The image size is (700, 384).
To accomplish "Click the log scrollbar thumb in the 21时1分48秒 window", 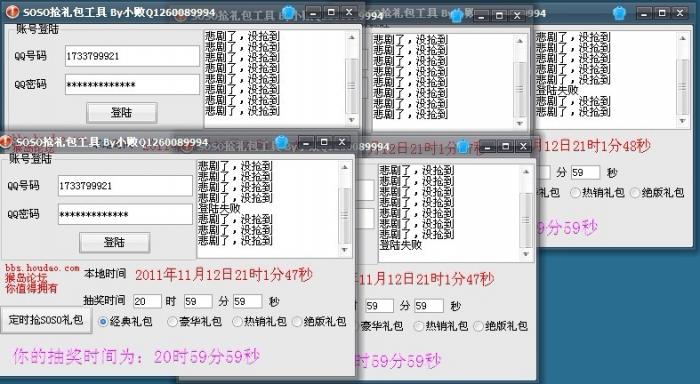I will 682,86.
